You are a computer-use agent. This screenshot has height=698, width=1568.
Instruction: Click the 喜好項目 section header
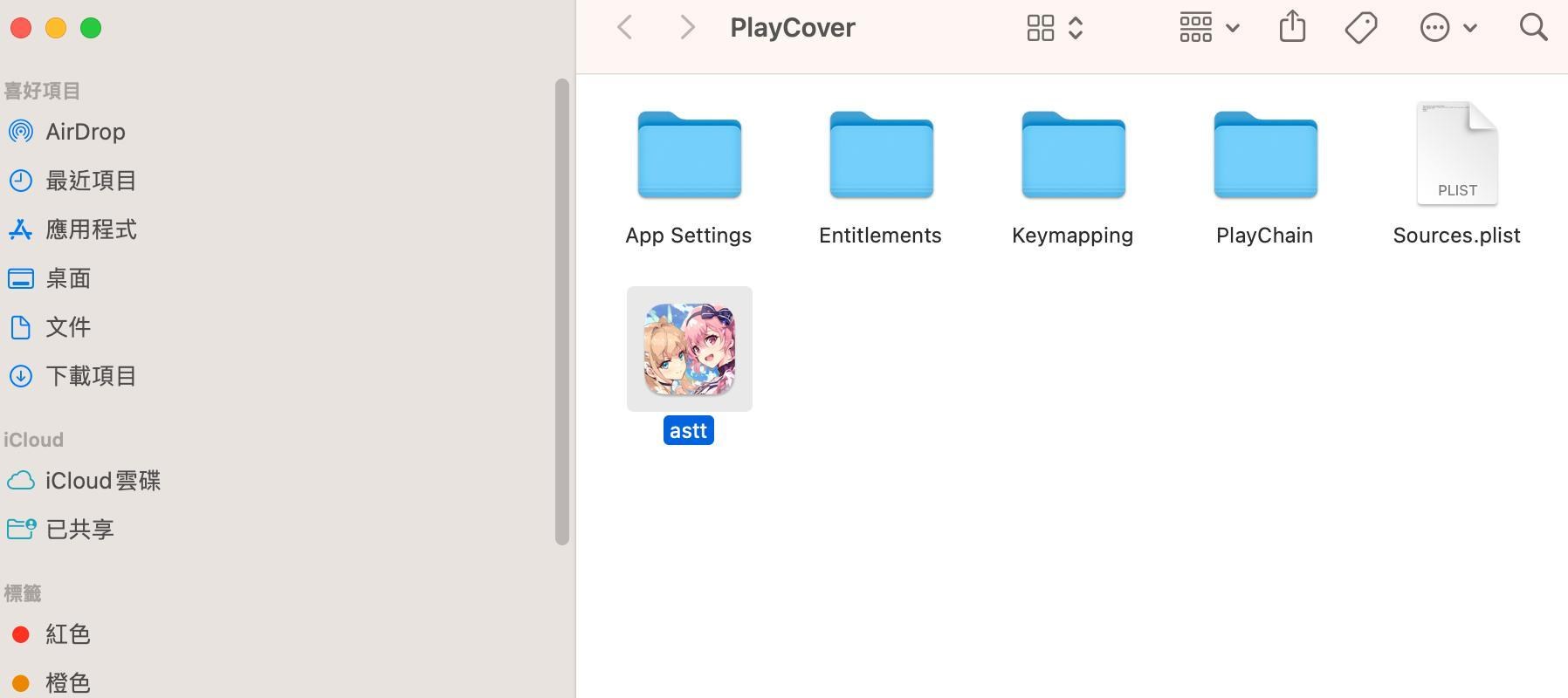click(x=42, y=91)
